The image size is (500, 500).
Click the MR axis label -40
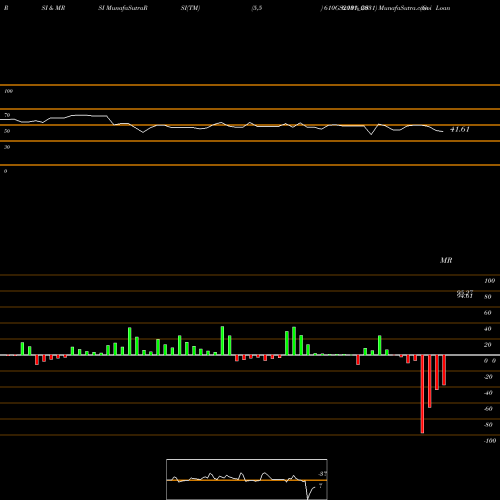488,393
